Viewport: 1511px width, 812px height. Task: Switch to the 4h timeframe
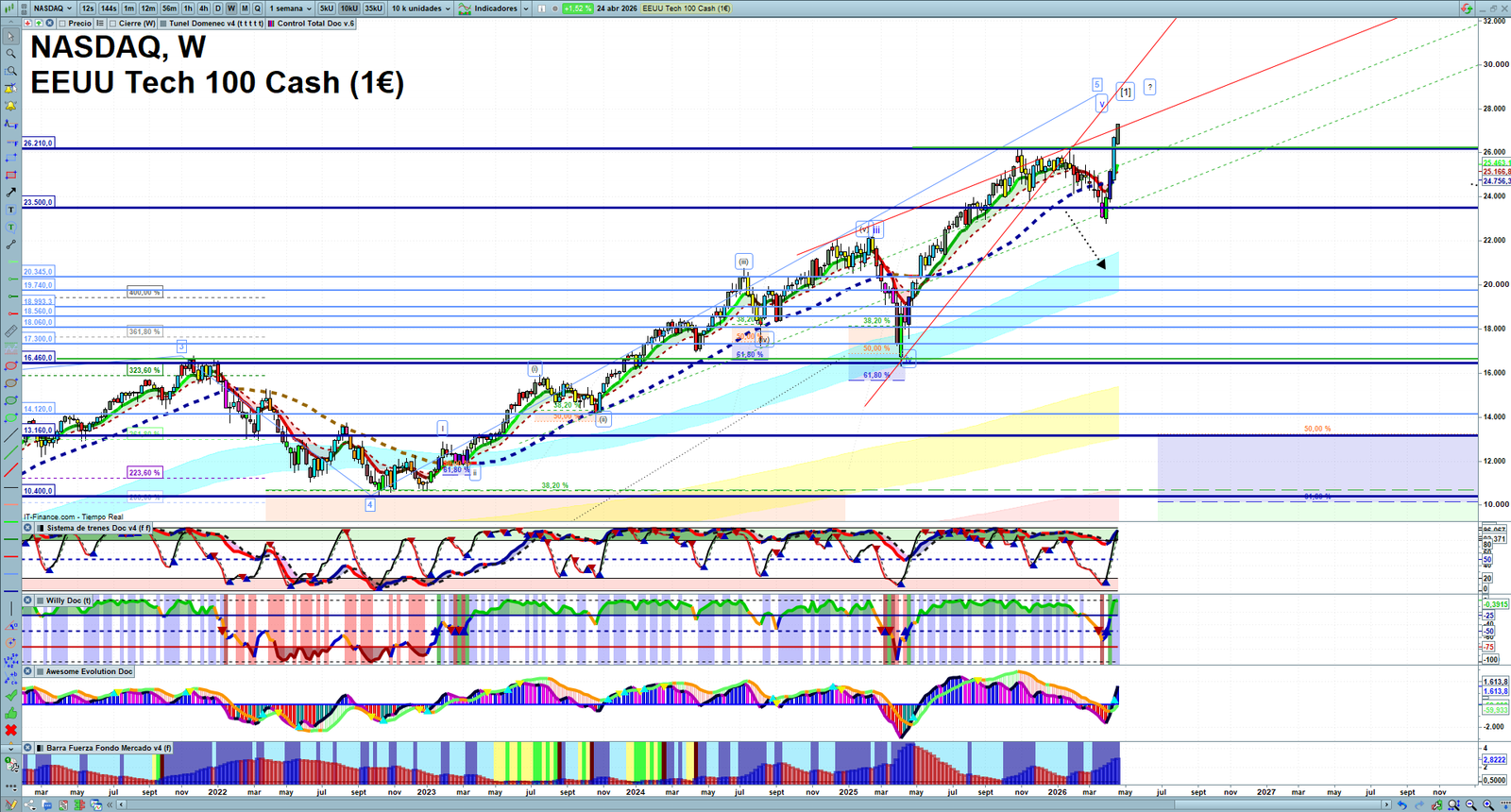click(x=203, y=8)
